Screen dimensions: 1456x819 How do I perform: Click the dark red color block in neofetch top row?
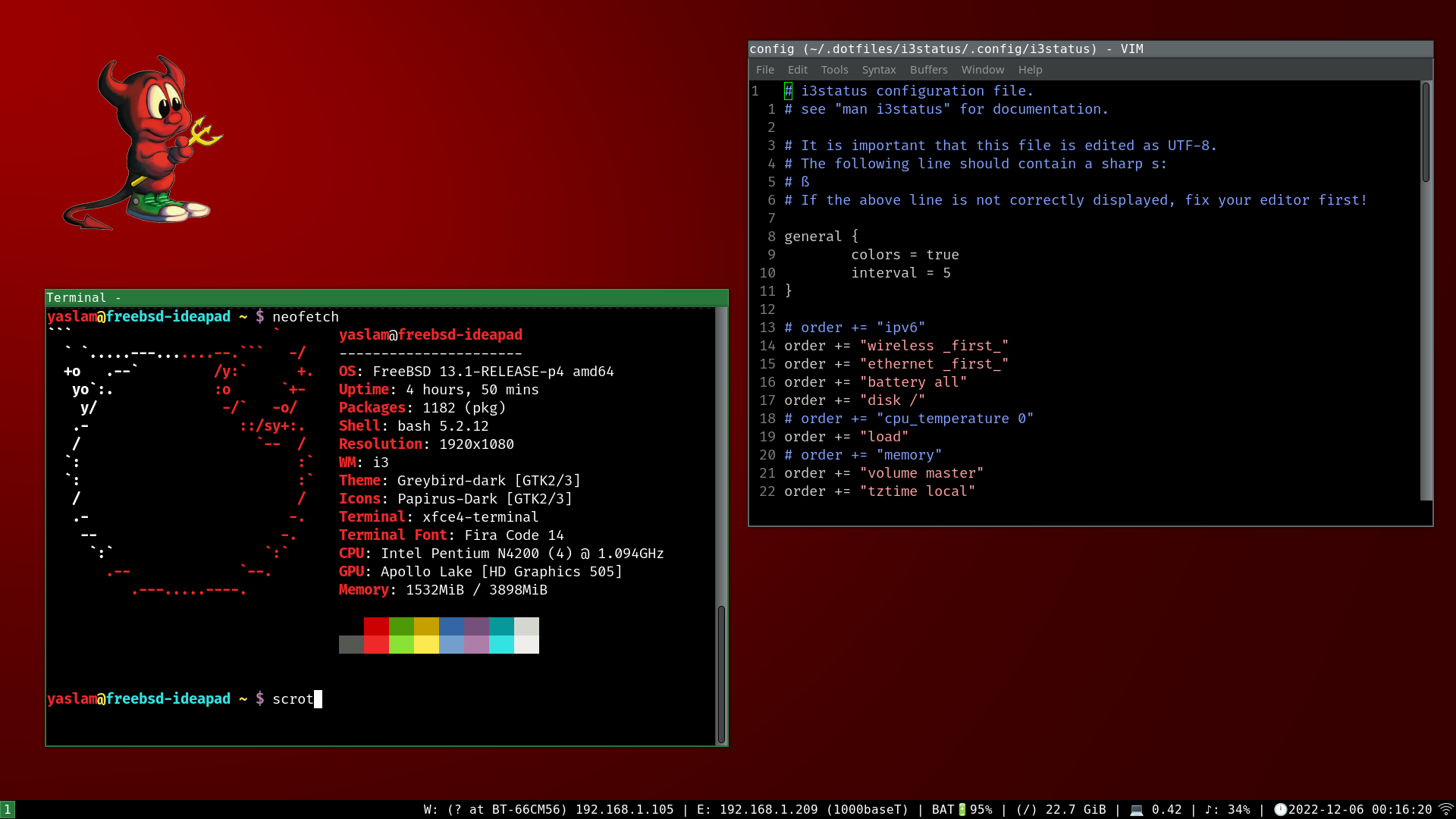click(376, 626)
